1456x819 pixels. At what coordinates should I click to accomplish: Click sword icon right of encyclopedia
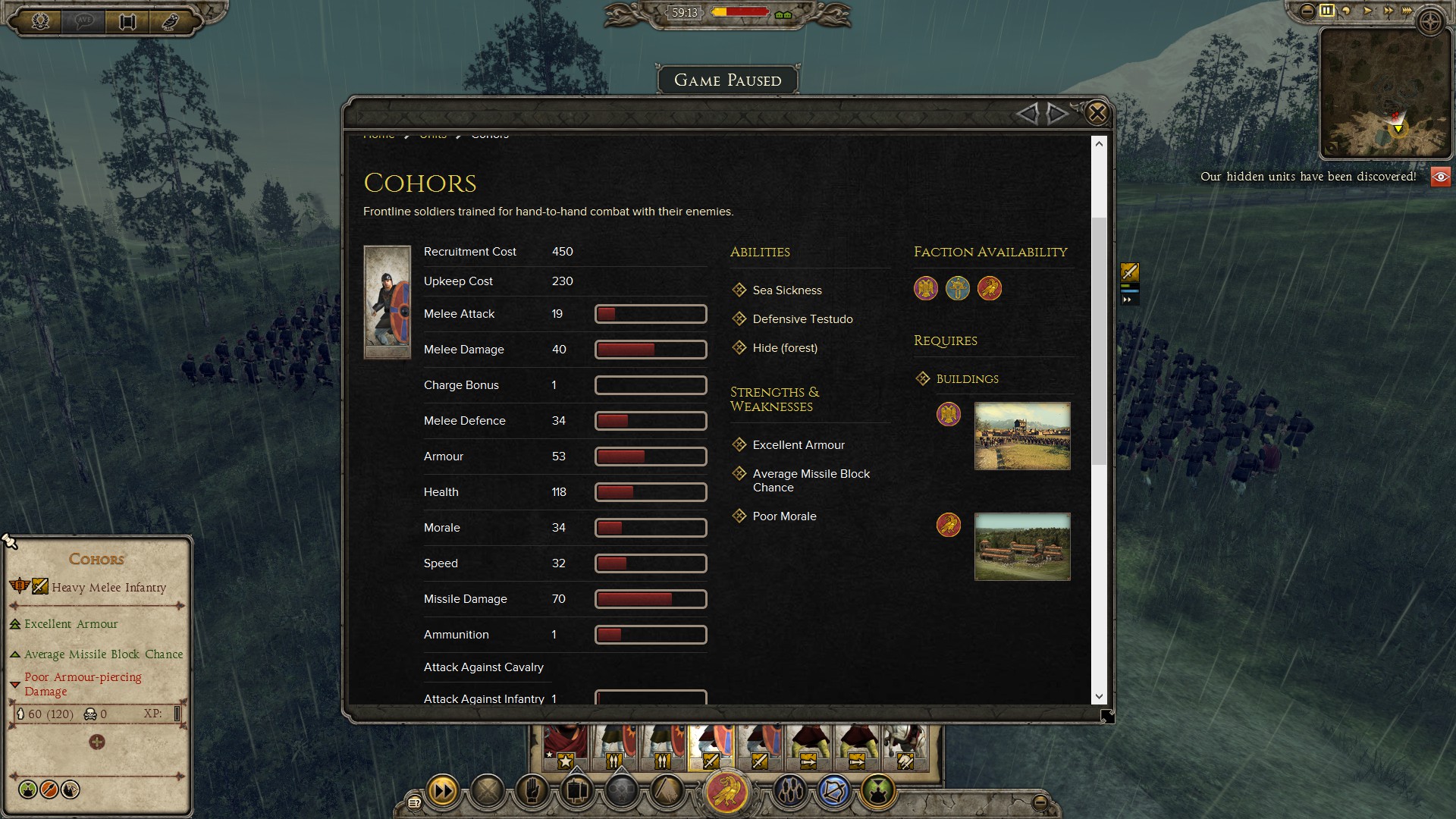coord(1130,271)
